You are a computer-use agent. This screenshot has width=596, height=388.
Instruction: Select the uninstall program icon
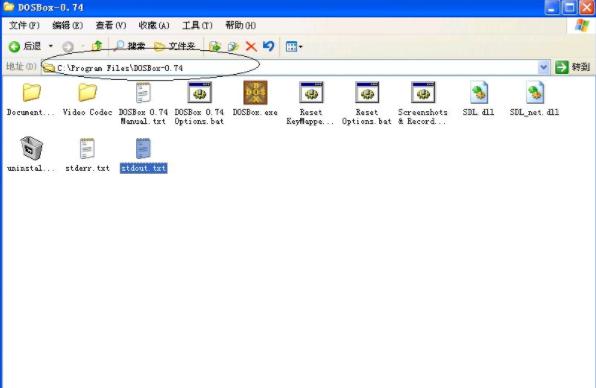coord(31,148)
